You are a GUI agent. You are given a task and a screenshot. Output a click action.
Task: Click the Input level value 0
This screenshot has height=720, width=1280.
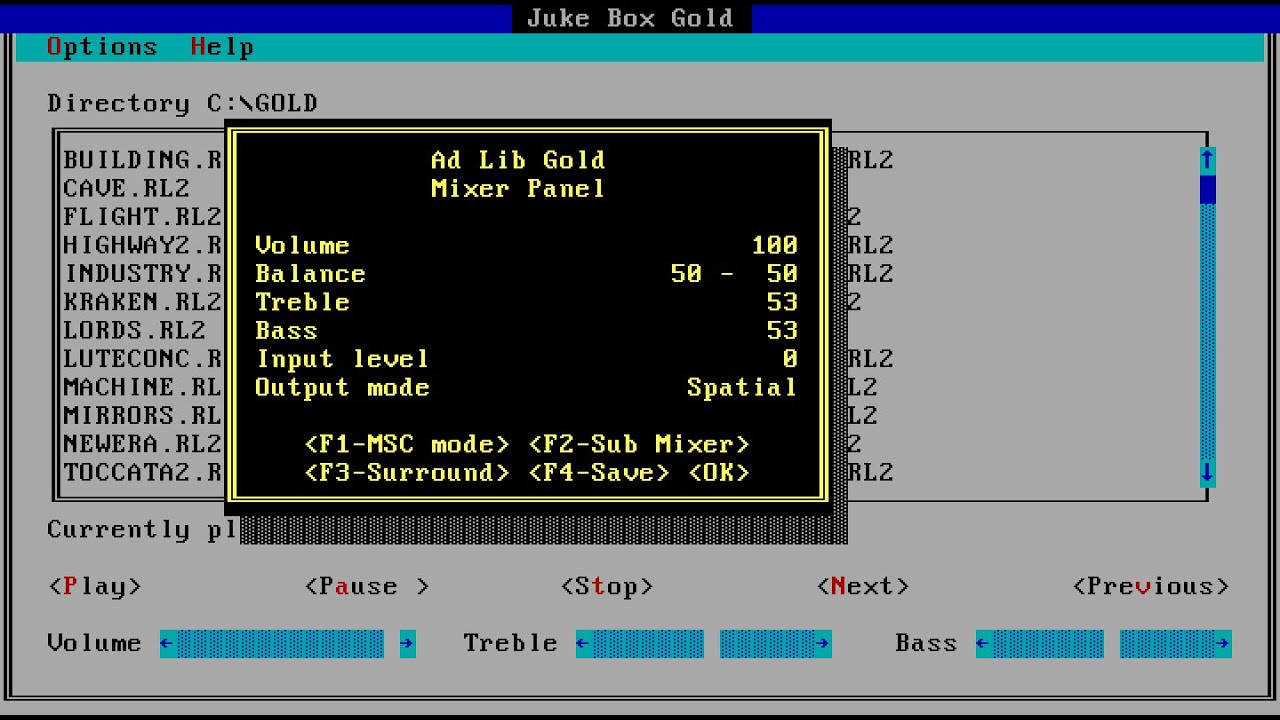791,359
